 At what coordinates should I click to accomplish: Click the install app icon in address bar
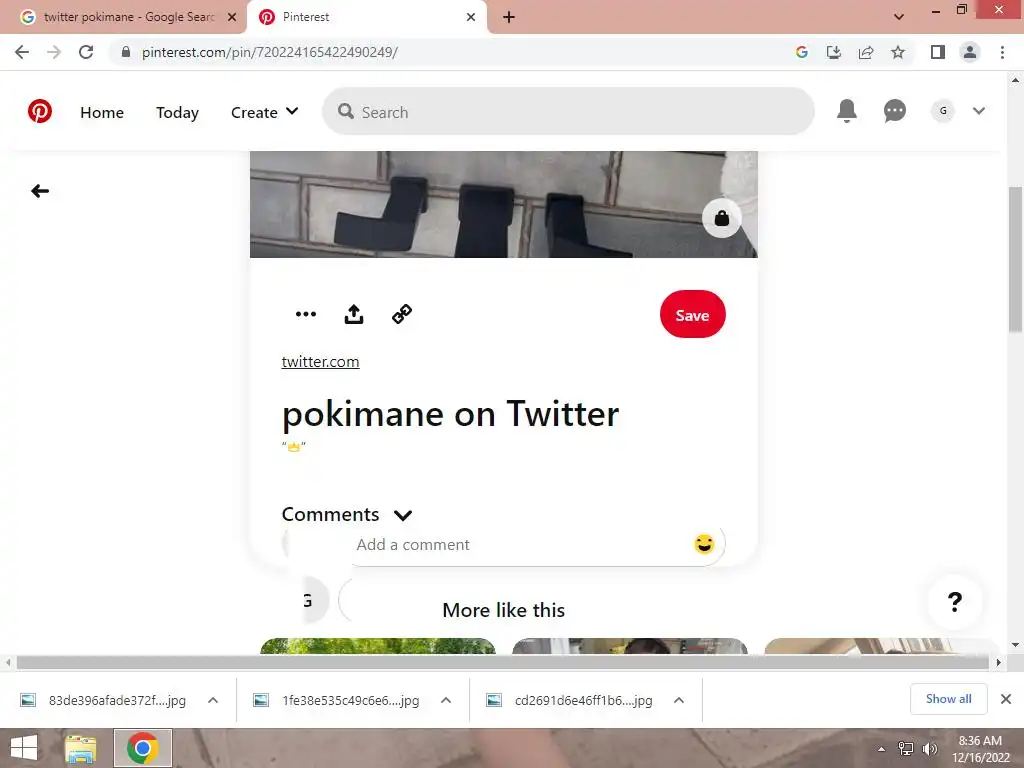tap(833, 52)
